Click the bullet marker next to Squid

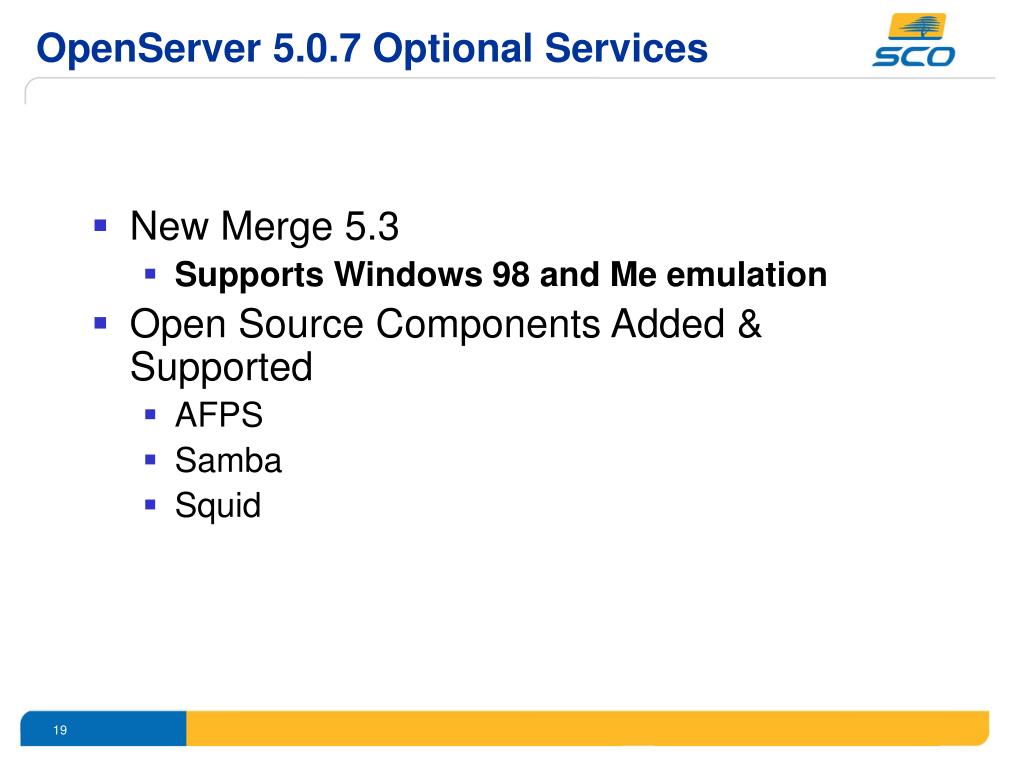[x=150, y=505]
